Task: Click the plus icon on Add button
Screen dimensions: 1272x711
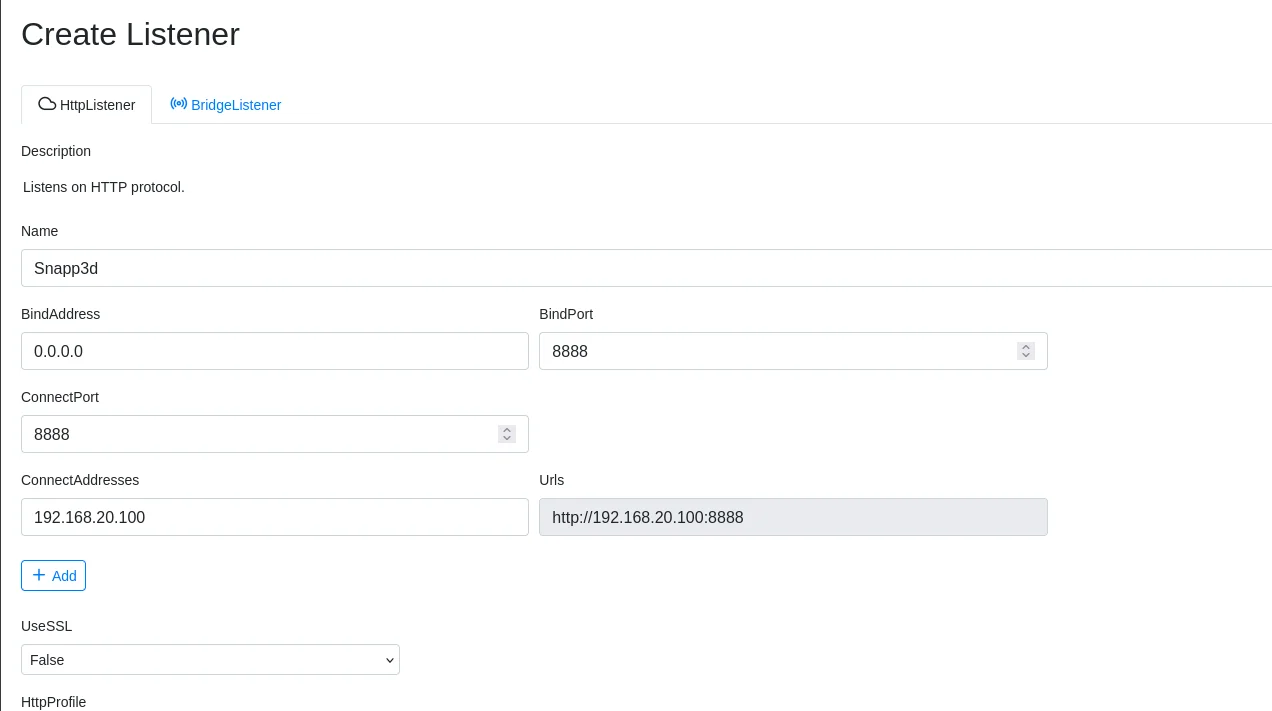Action: (x=39, y=575)
